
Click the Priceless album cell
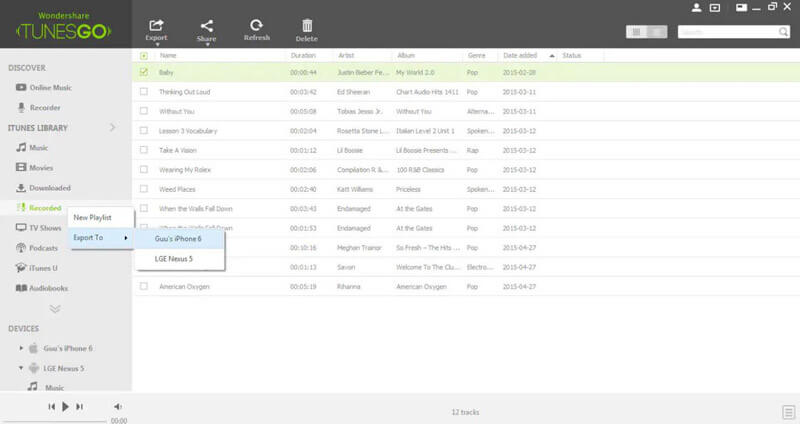[408, 189]
